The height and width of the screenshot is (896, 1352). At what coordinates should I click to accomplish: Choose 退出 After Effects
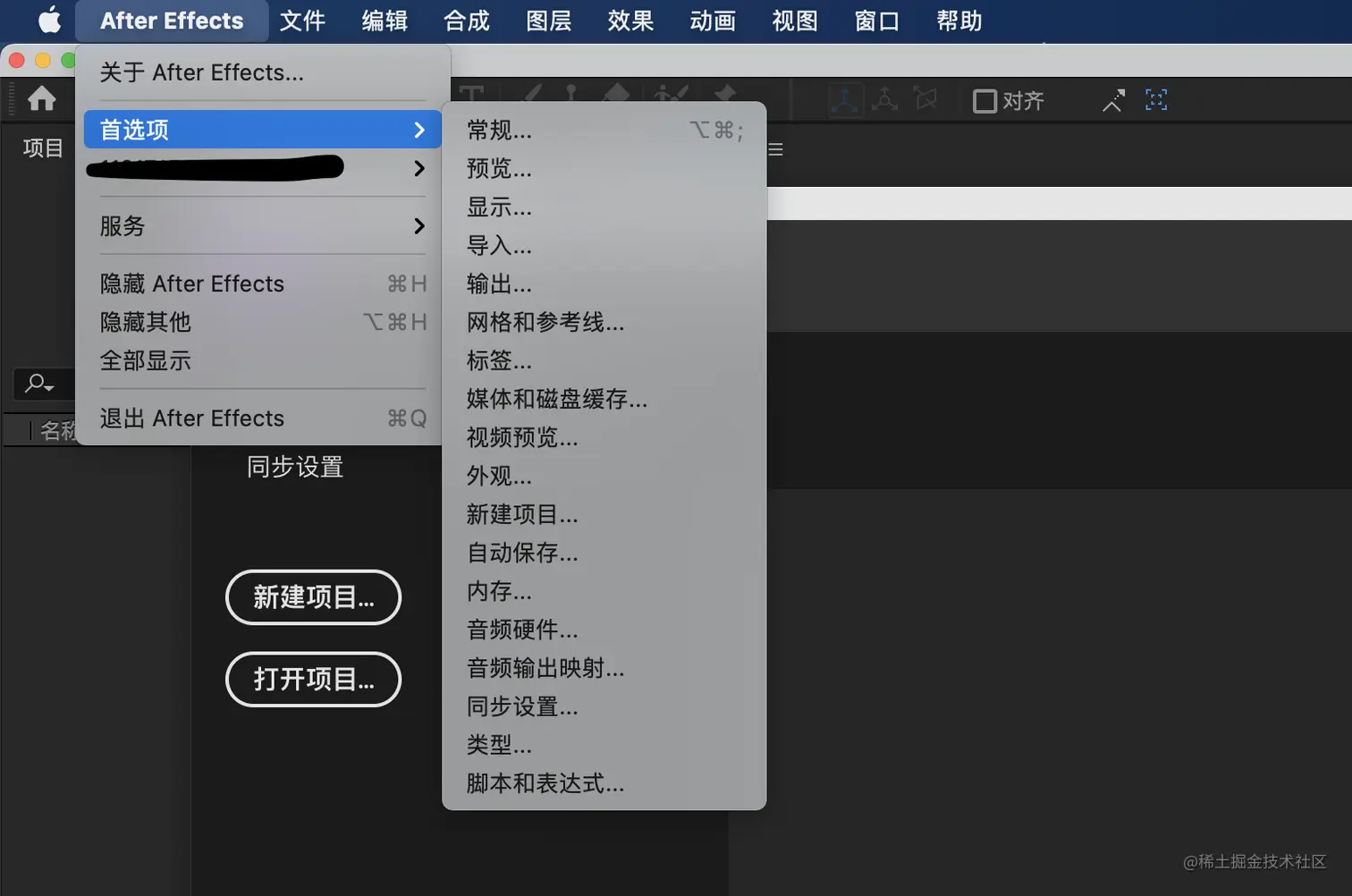[263, 418]
